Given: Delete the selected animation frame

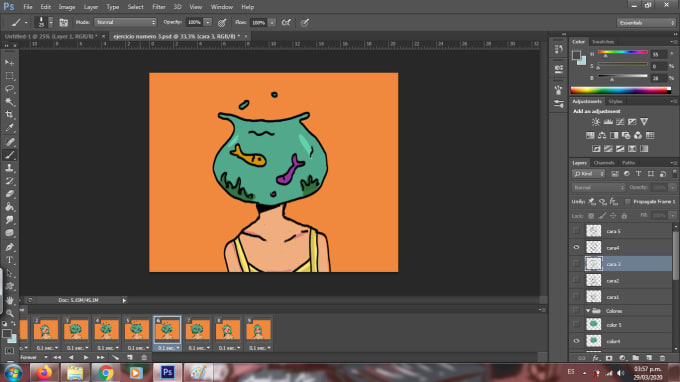Looking at the screenshot, I should [x=144, y=357].
